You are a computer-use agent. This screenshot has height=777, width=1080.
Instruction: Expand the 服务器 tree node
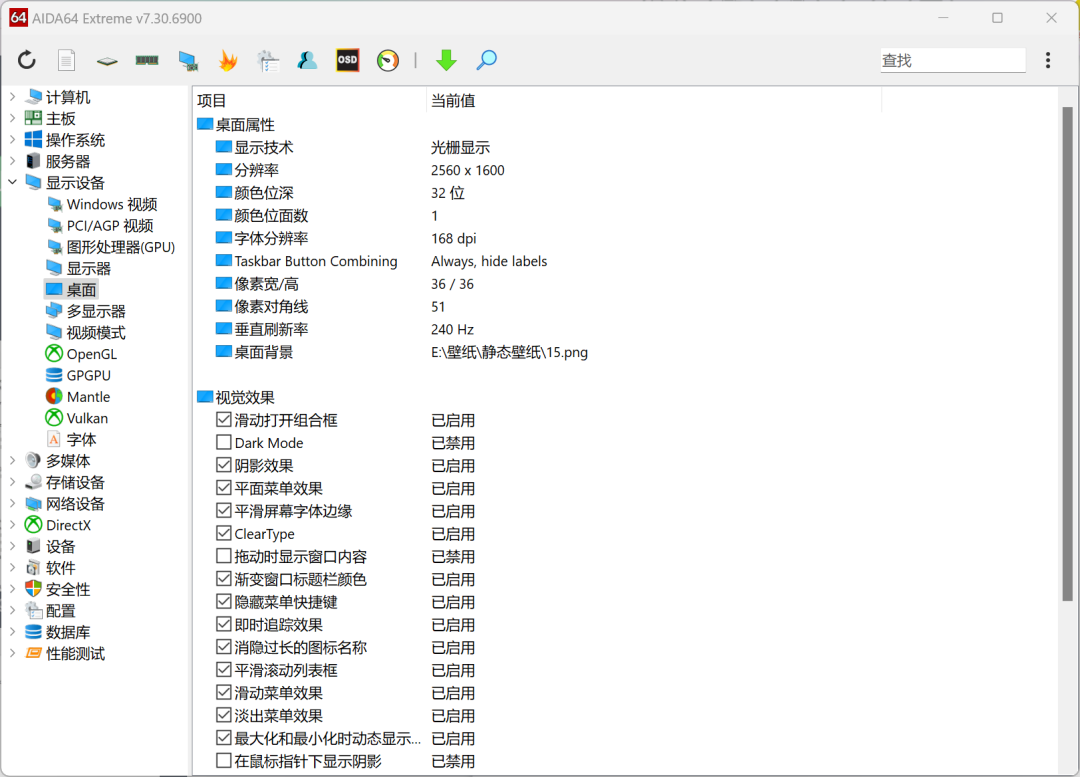click(x=12, y=161)
